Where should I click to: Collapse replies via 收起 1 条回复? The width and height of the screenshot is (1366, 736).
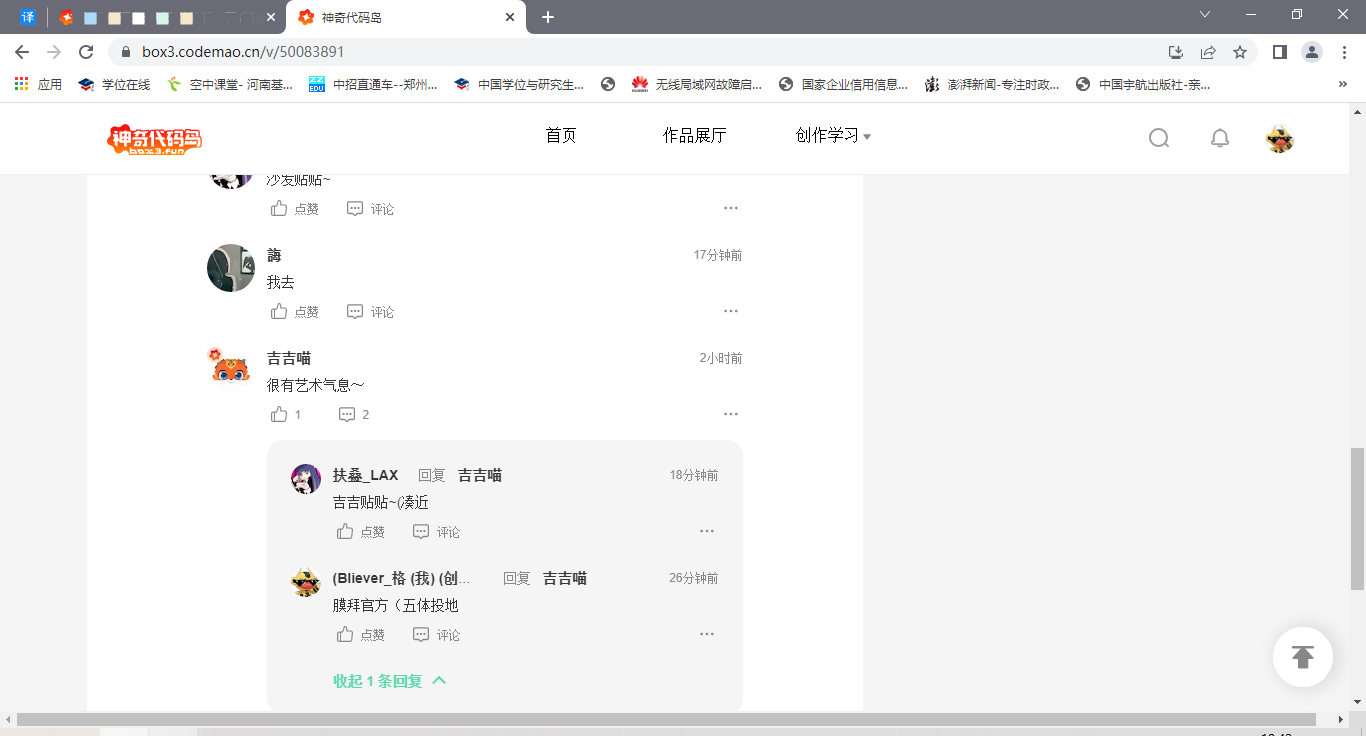point(389,681)
